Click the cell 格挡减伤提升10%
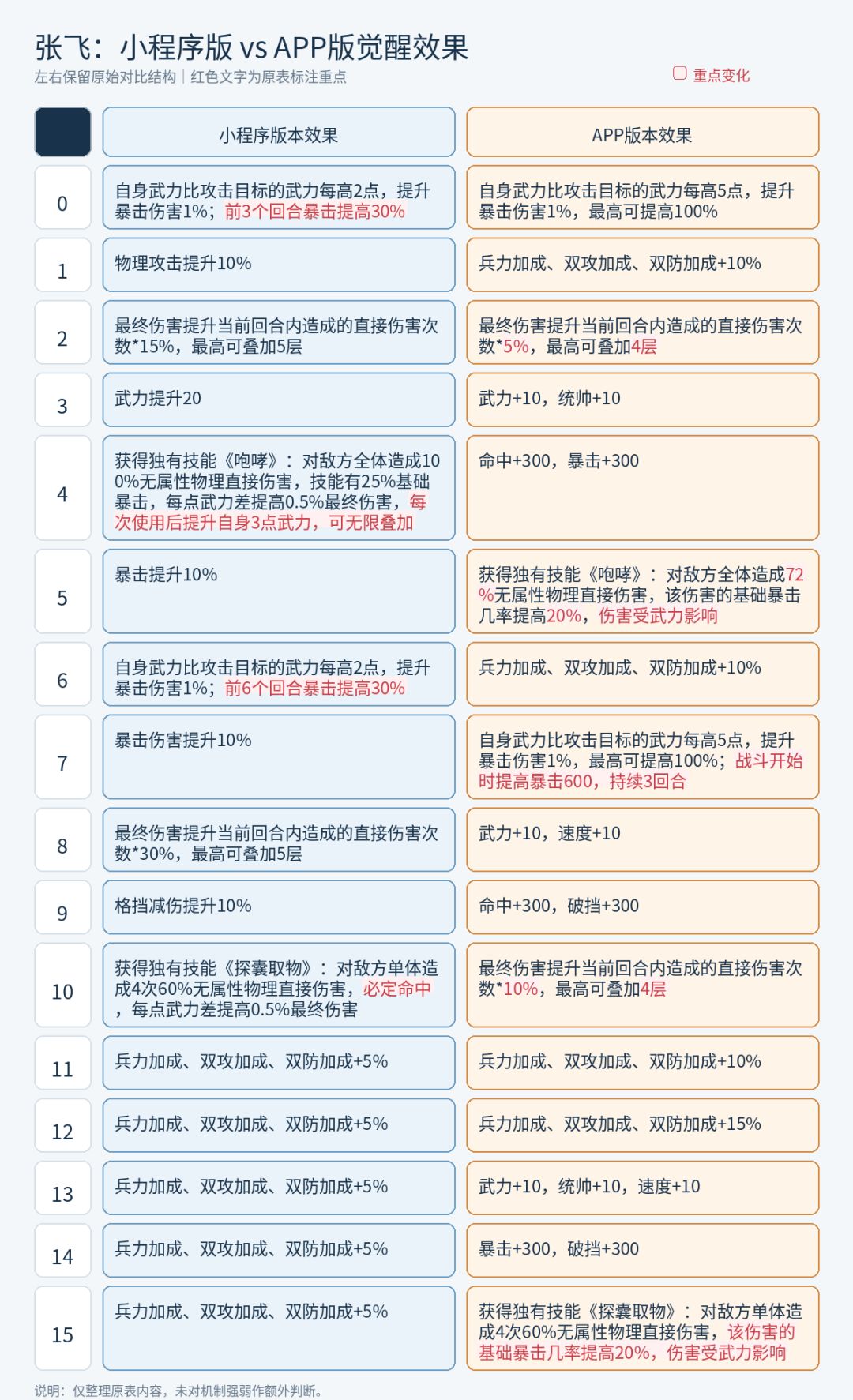The width and height of the screenshot is (853, 1400). [x=279, y=907]
